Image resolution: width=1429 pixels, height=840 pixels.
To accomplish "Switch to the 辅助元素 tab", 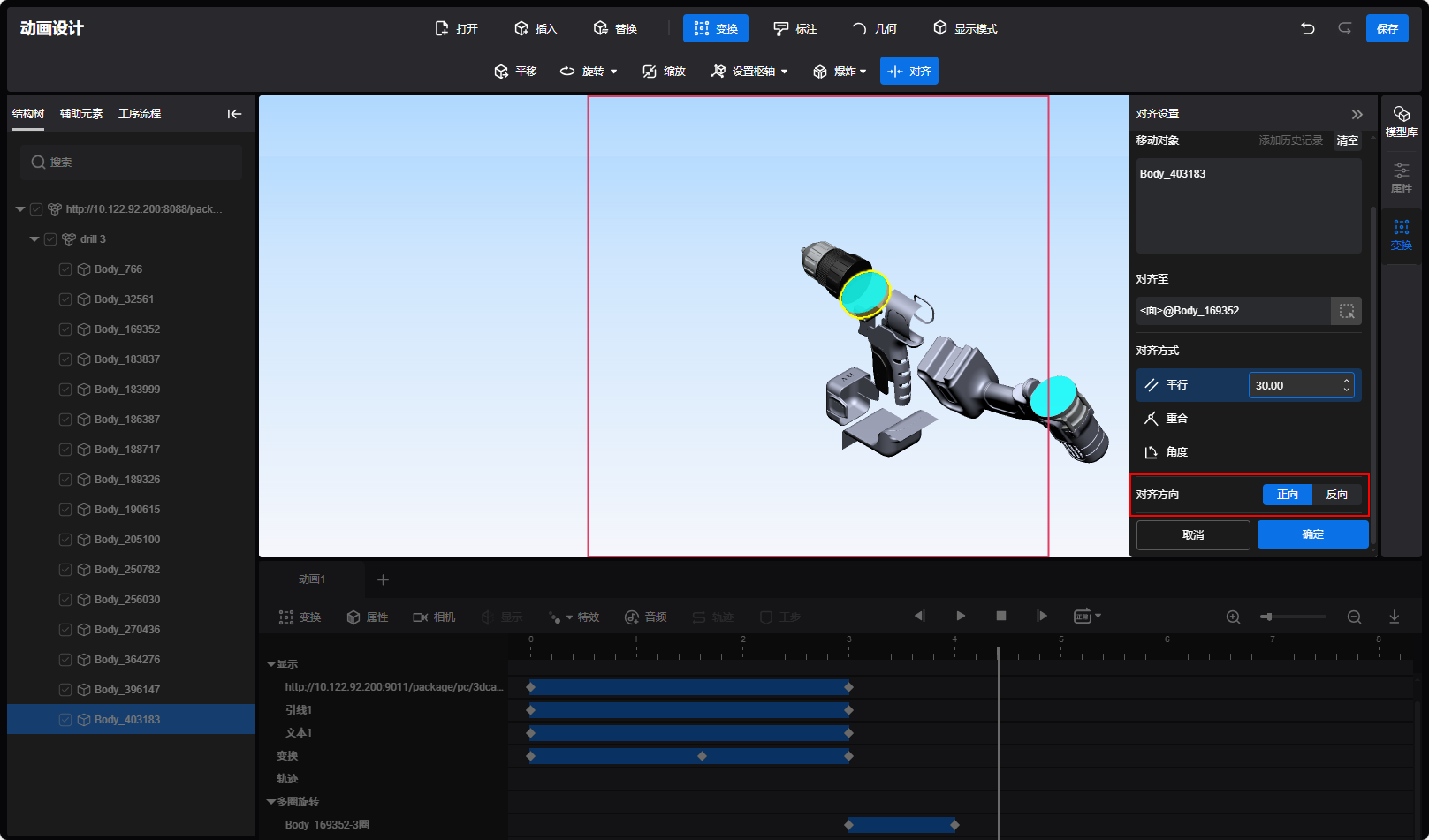I will (81, 114).
